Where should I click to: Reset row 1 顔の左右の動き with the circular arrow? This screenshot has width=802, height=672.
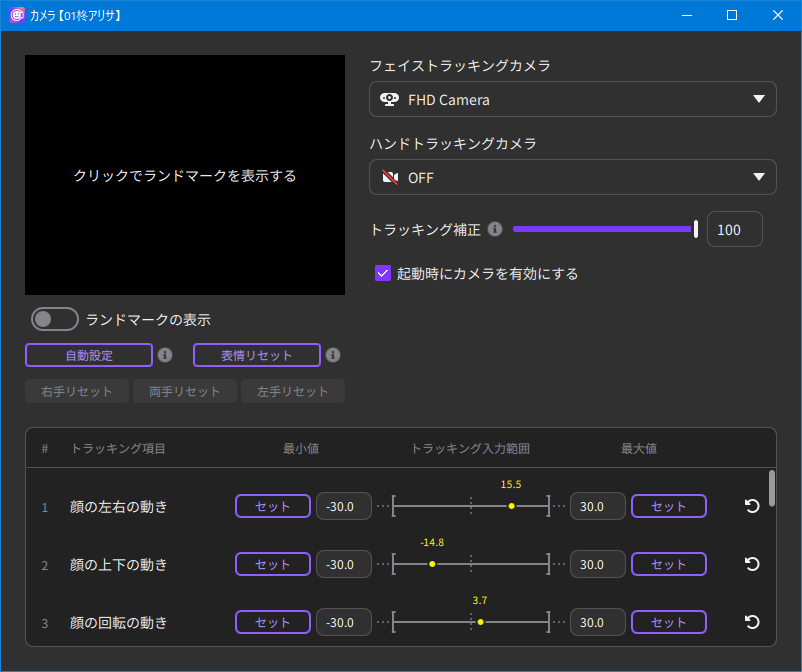(752, 506)
